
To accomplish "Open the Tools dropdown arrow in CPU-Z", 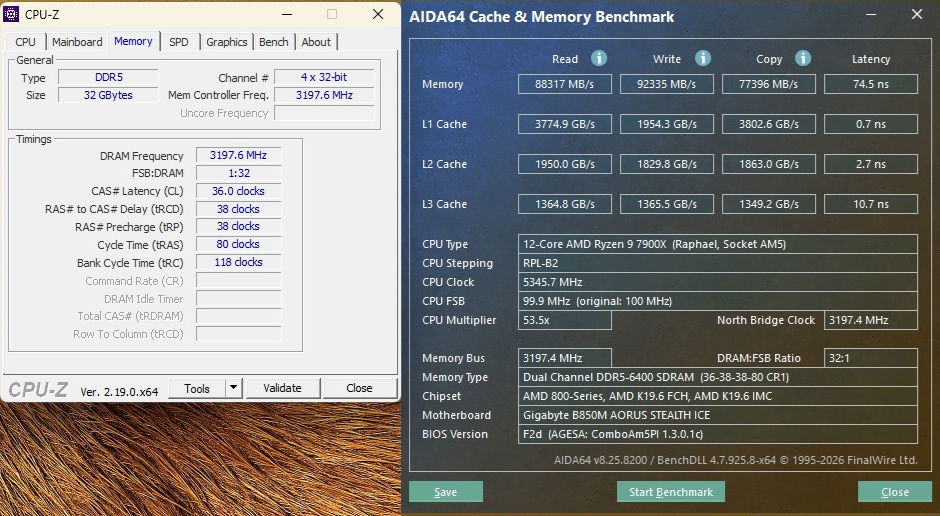I will click(234, 388).
